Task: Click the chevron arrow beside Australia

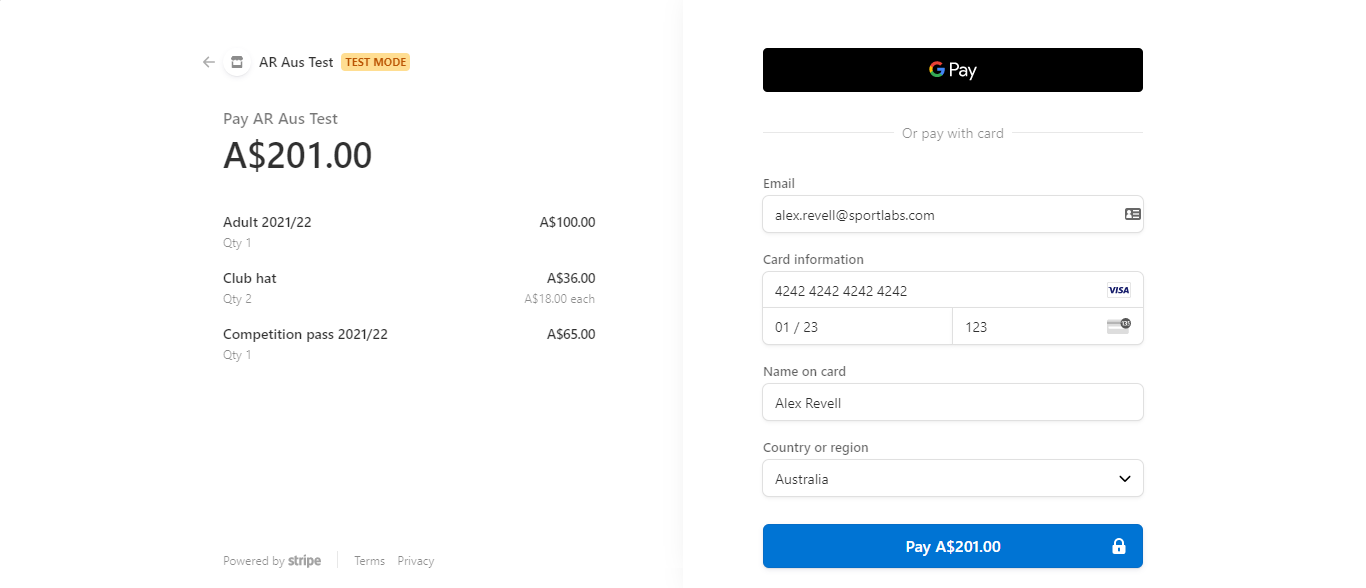Action: (1124, 479)
